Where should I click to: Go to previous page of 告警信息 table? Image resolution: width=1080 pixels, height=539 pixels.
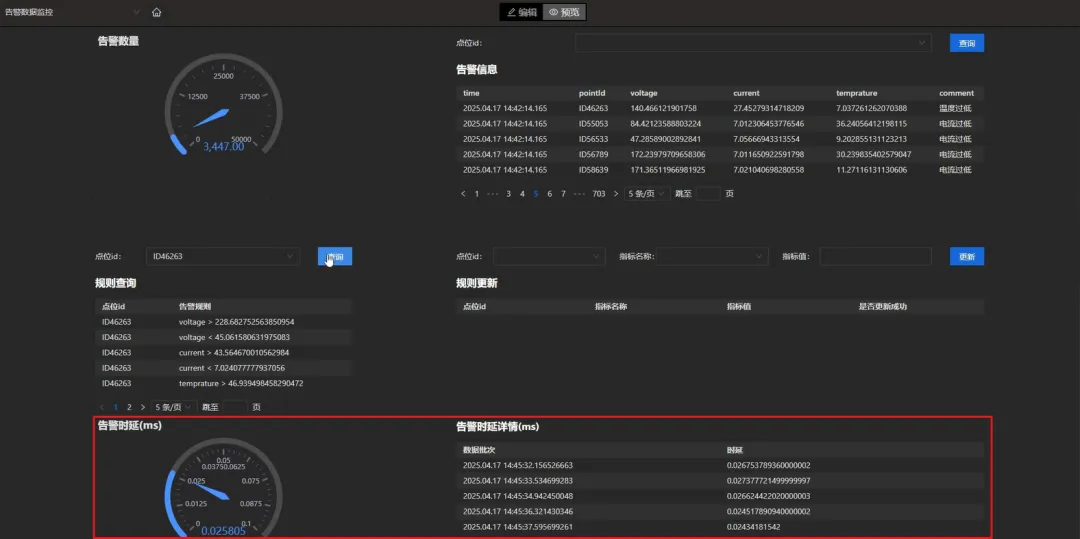click(464, 194)
